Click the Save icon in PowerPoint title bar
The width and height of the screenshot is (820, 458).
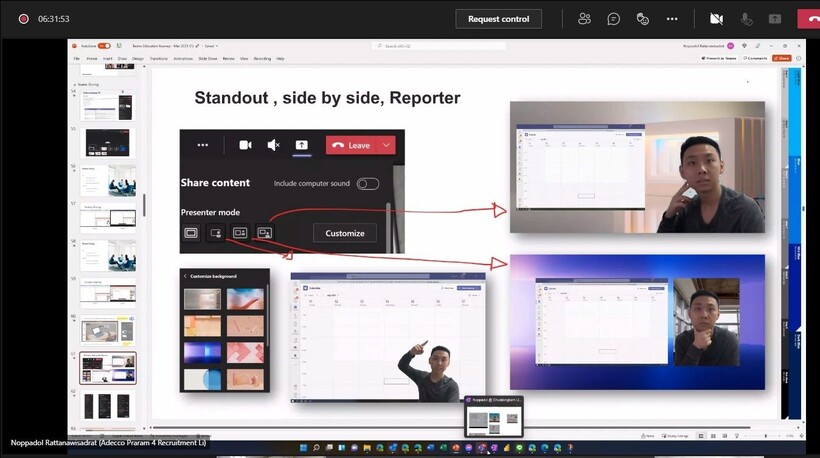119,46
